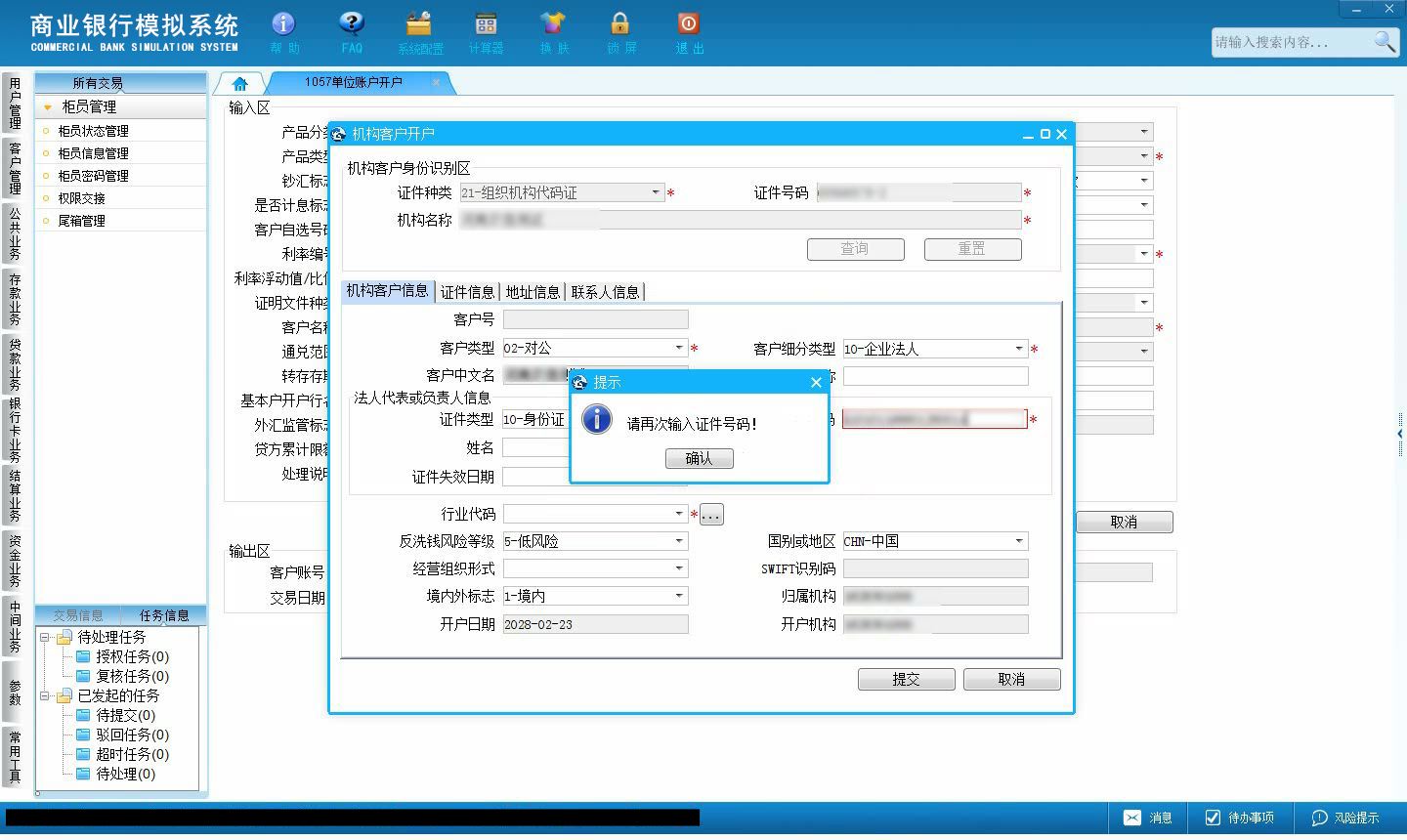
Task: Open 系统配置 system settings
Action: tap(419, 23)
